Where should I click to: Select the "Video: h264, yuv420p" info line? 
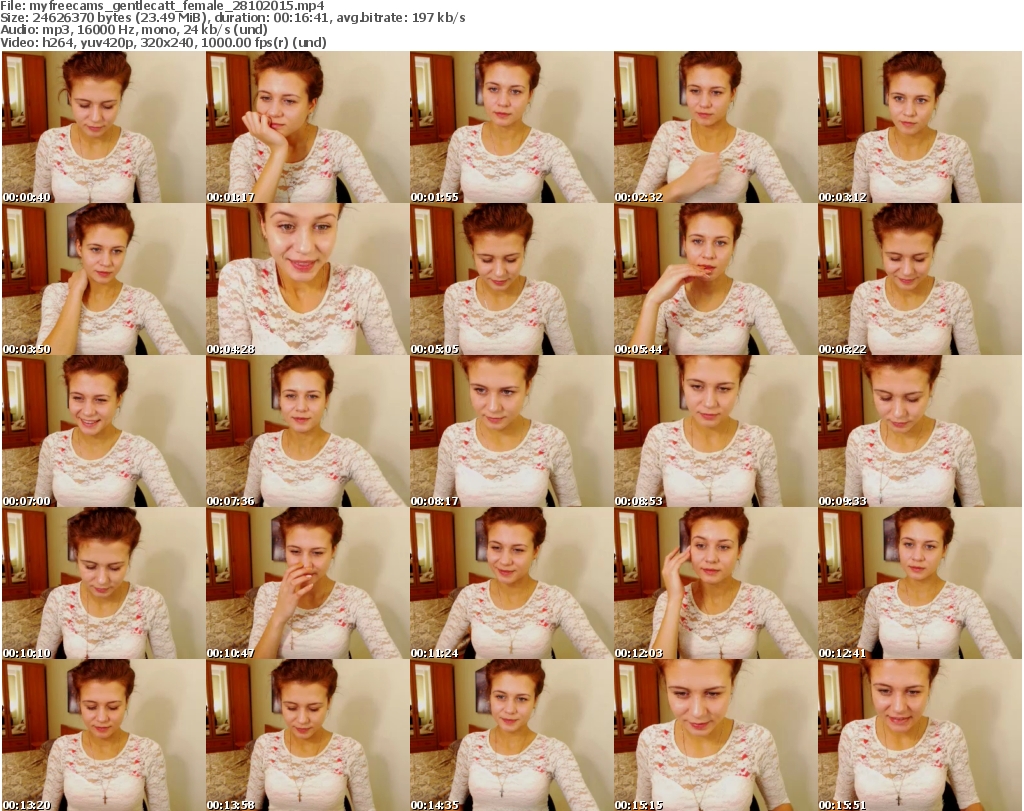tap(163, 42)
